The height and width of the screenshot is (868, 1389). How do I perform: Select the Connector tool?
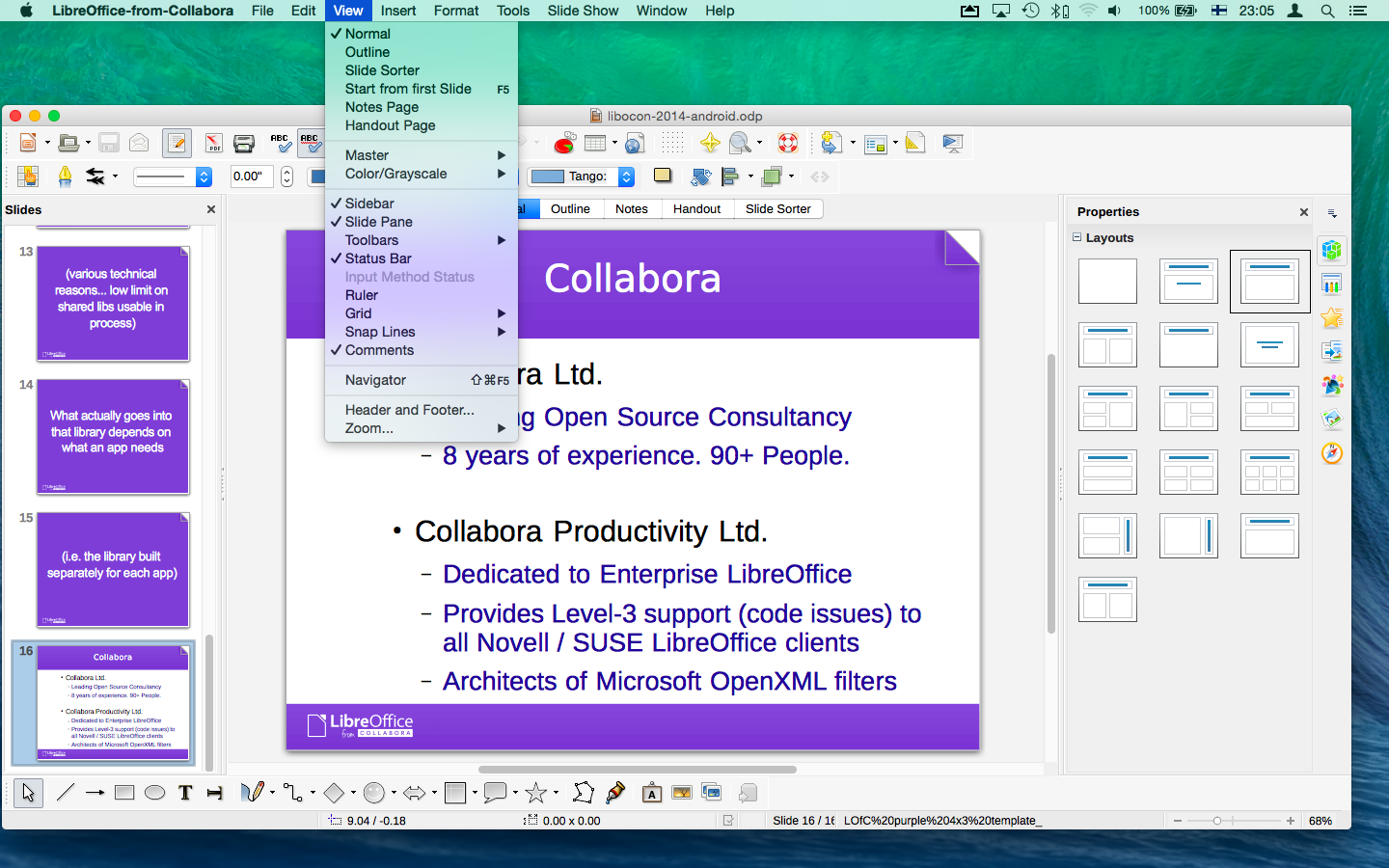(x=293, y=793)
